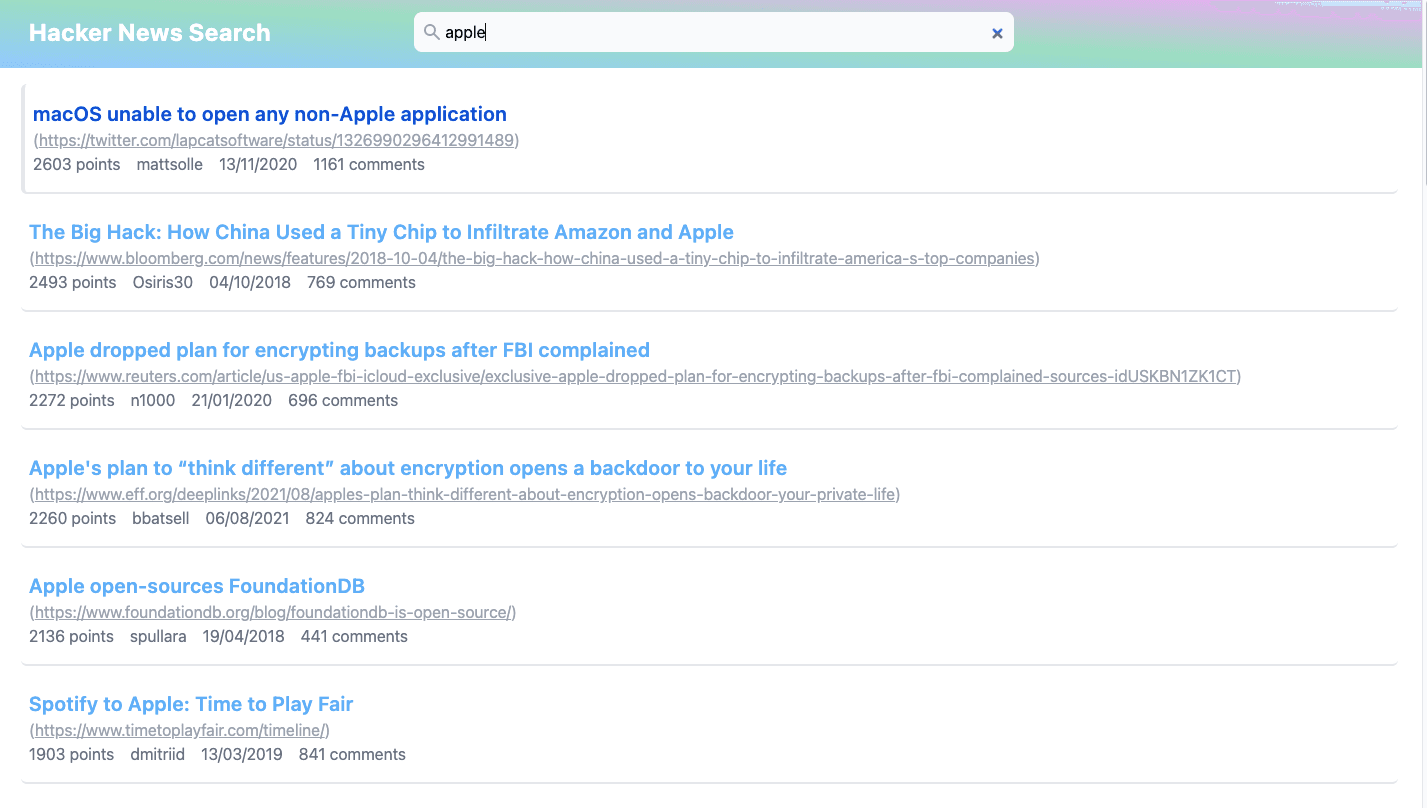Click '1161 comments' on the macOS story
This screenshot has height=808, width=1427.
369,164
